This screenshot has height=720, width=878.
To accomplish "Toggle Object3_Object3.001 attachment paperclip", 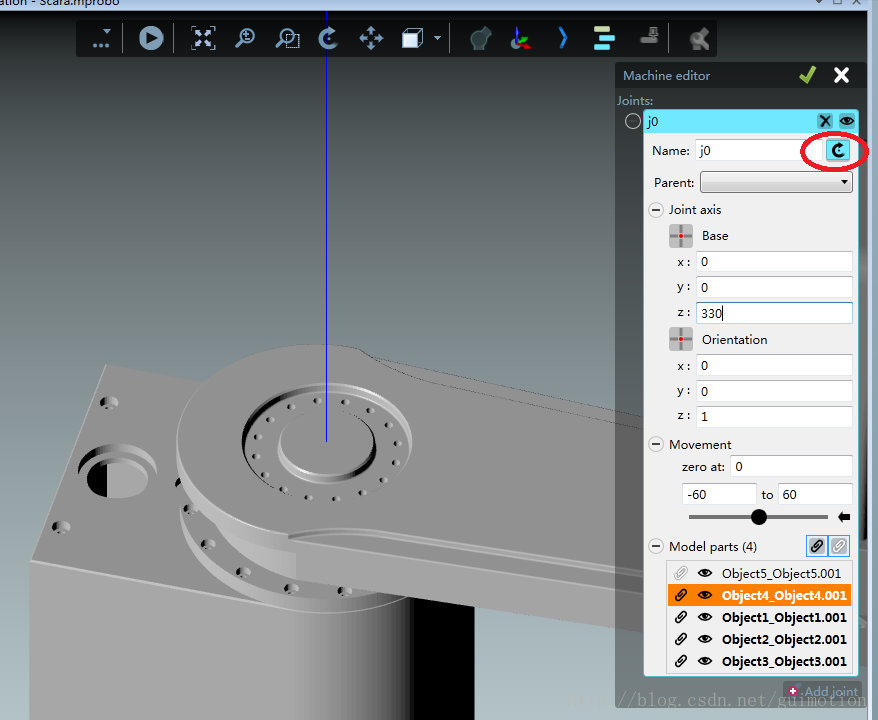I will 680,661.
